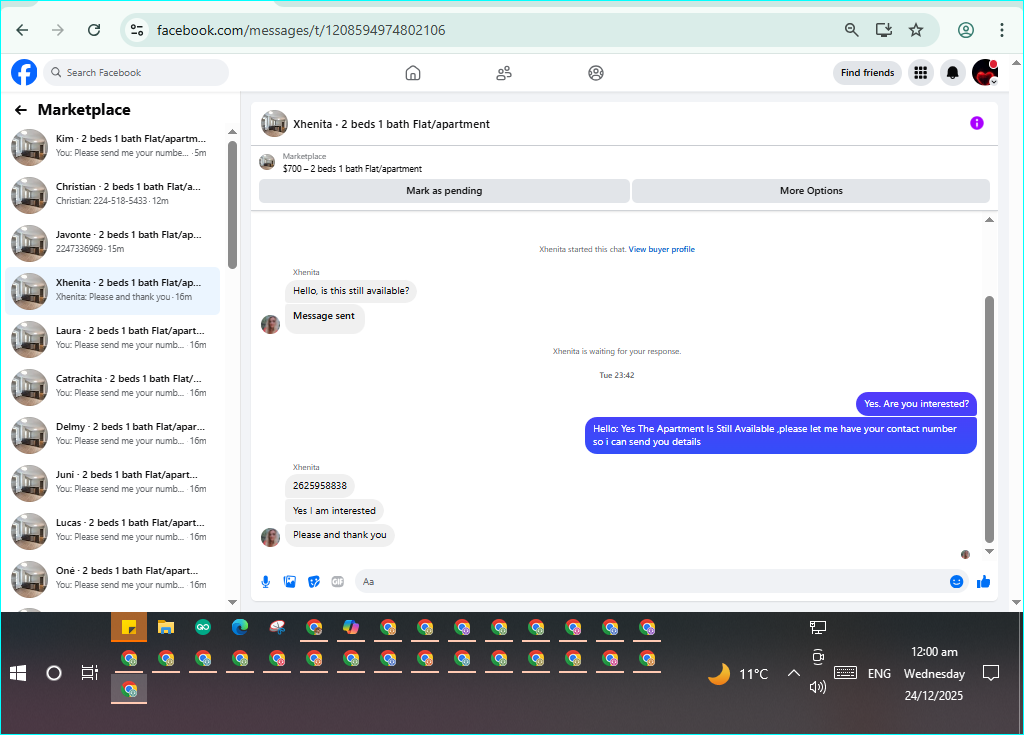Image resolution: width=1024 pixels, height=735 pixels.
Task: Open the Juni conversation
Action: point(112,482)
